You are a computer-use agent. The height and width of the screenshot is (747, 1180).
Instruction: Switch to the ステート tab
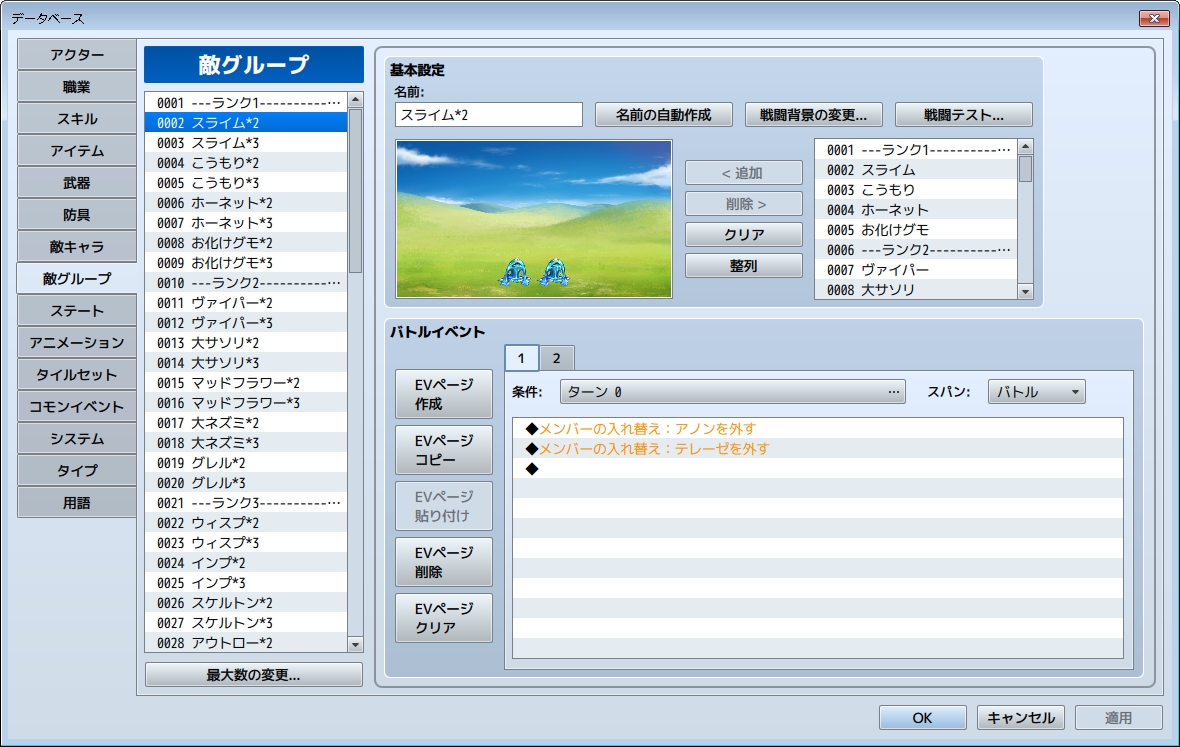click(x=77, y=310)
